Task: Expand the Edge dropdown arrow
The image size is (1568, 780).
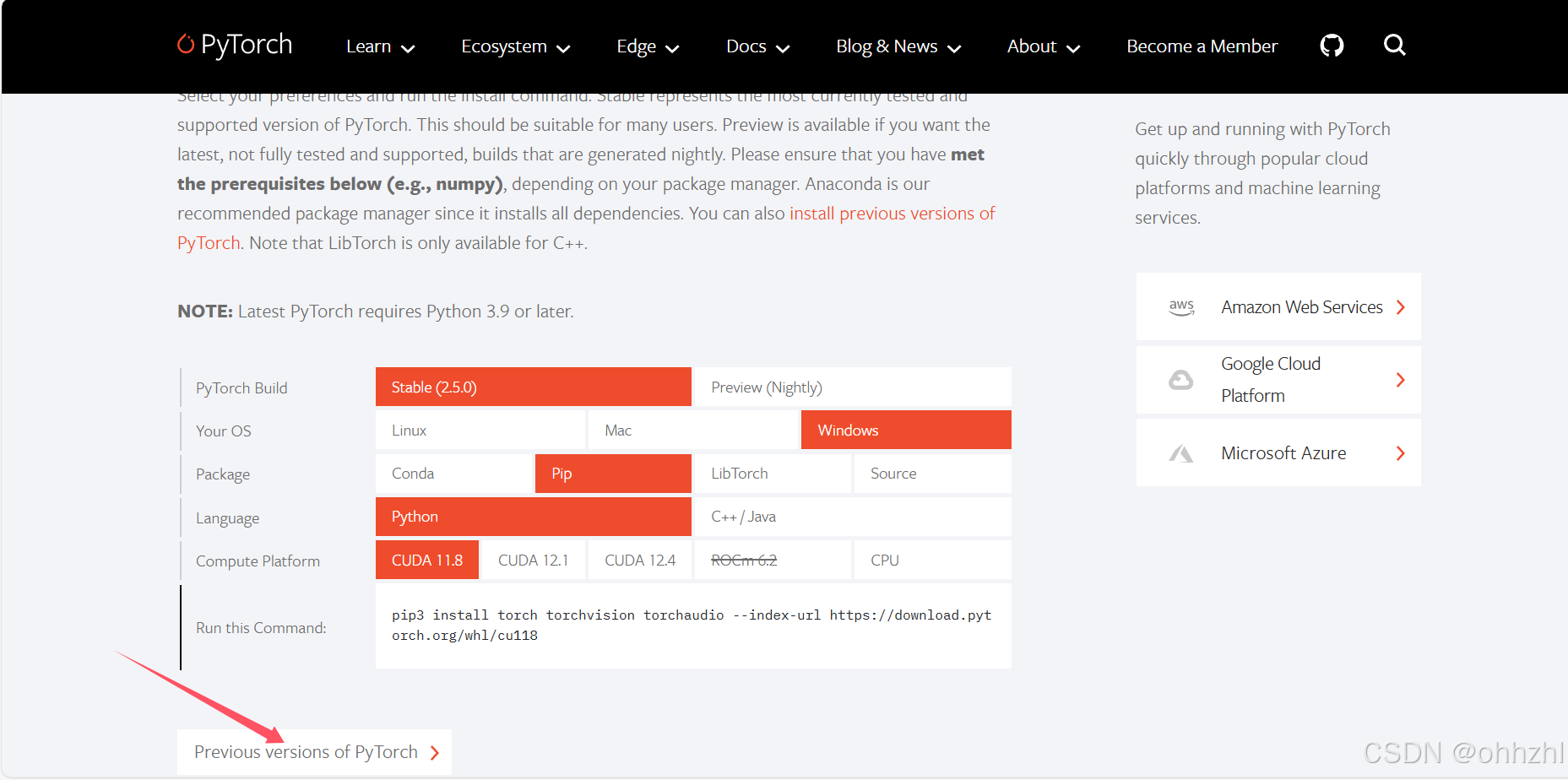Action: [x=672, y=49]
